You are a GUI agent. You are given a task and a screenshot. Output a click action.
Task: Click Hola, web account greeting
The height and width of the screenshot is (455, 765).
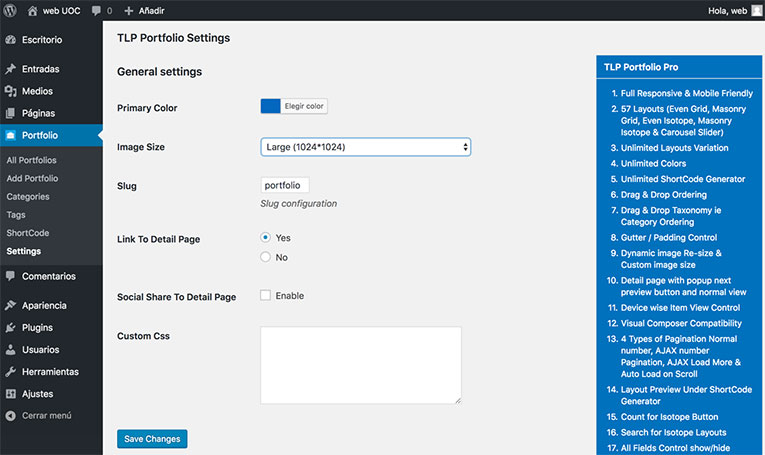[727, 11]
